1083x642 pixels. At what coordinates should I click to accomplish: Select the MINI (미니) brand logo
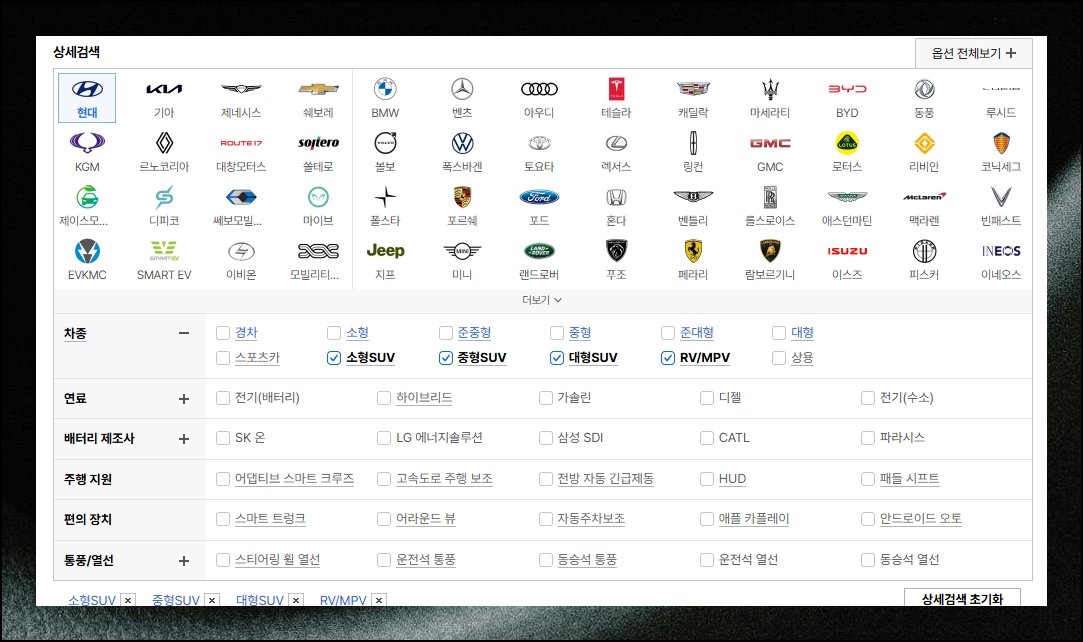(x=462, y=251)
